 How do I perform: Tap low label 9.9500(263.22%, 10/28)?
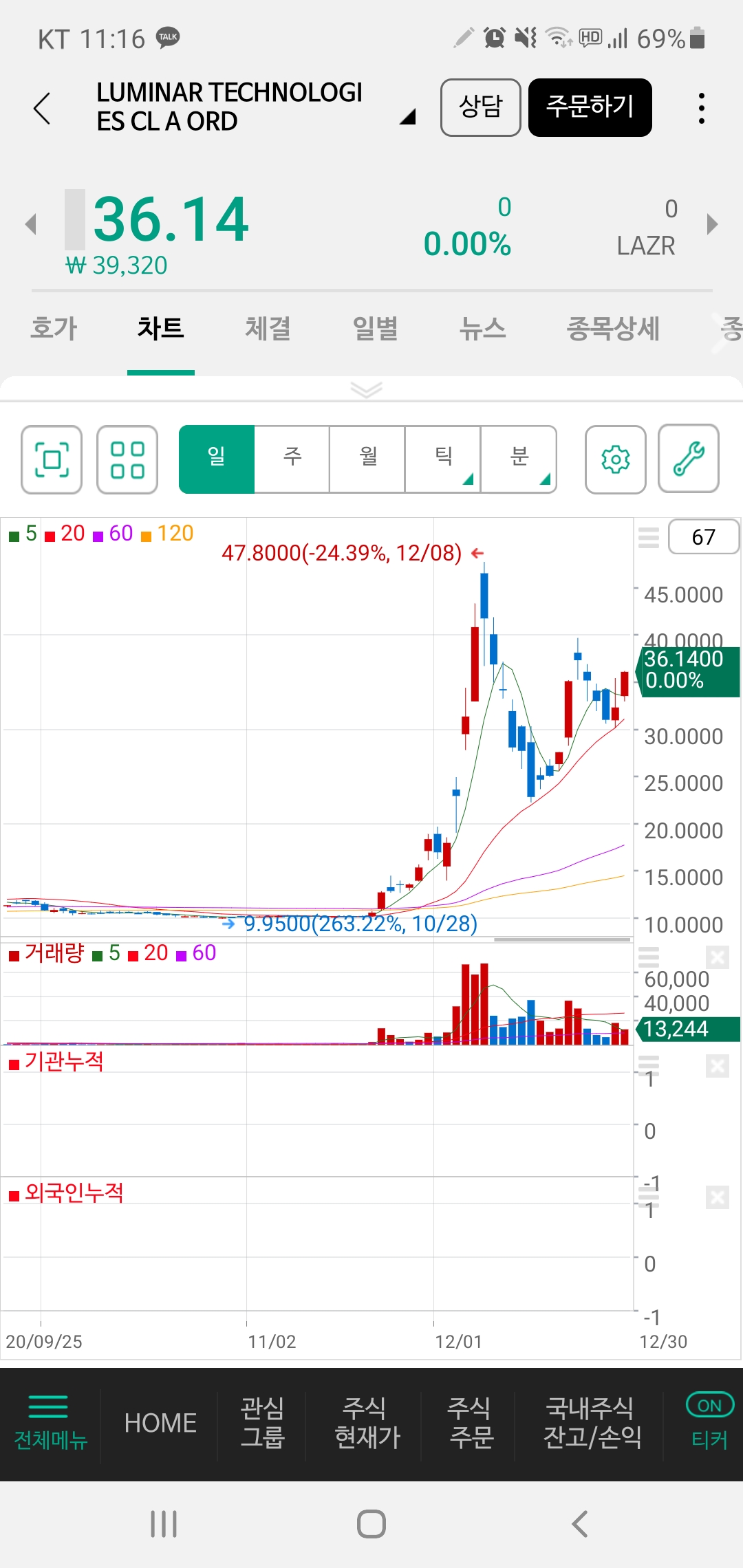pos(360,923)
